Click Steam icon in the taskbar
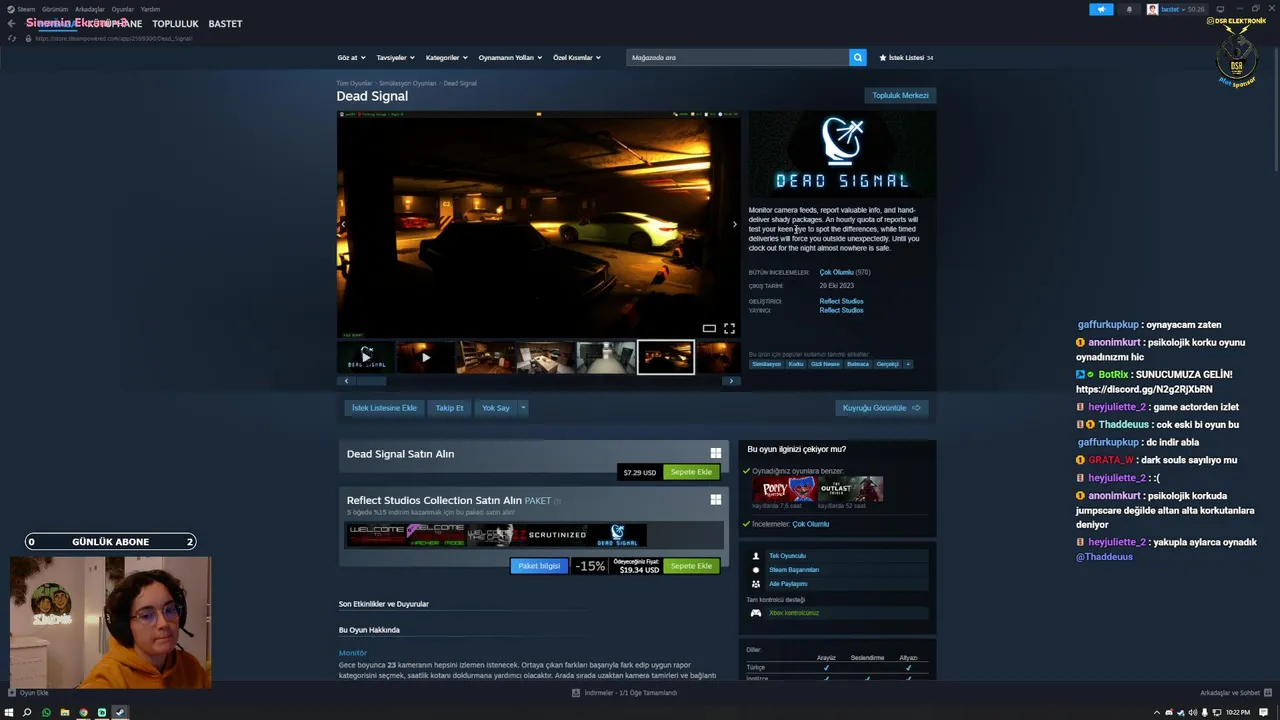1280x720 pixels. click(120, 712)
